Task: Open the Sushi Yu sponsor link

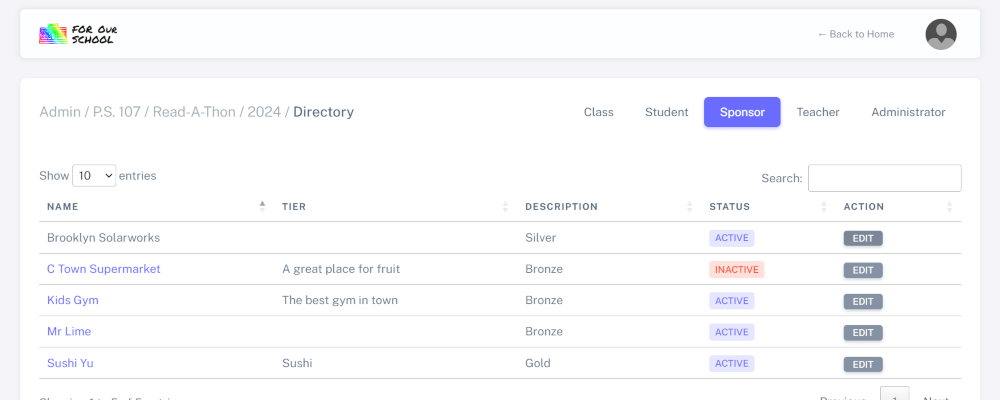Action: tap(70, 363)
